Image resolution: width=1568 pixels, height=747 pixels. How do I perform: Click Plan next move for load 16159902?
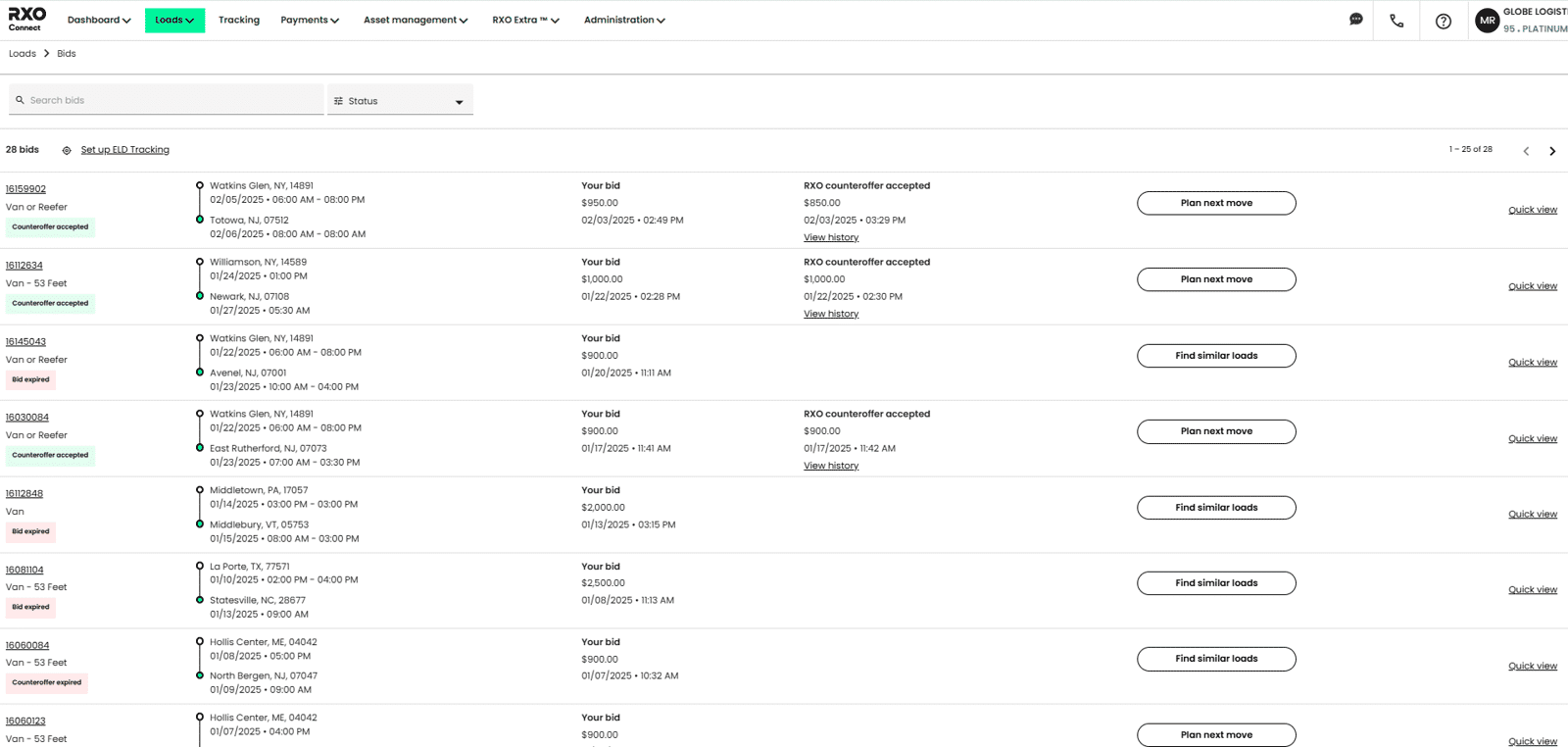[1215, 203]
